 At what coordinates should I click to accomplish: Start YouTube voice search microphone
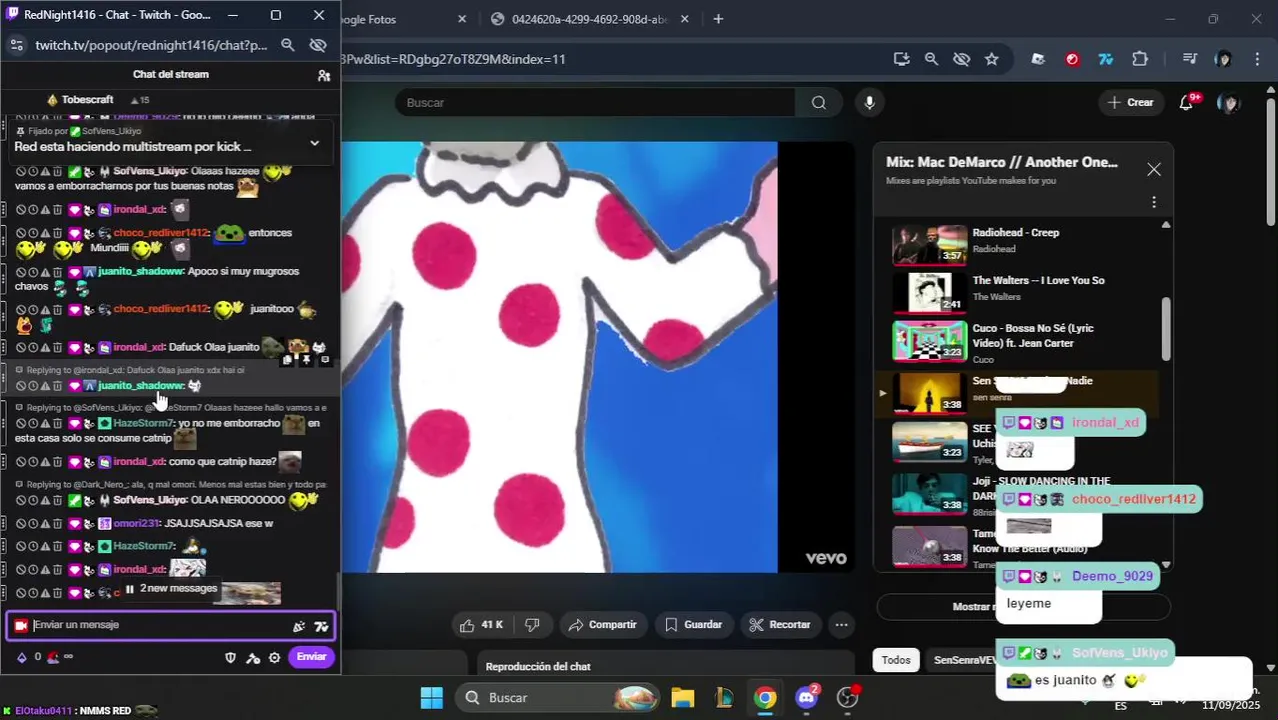click(x=869, y=102)
